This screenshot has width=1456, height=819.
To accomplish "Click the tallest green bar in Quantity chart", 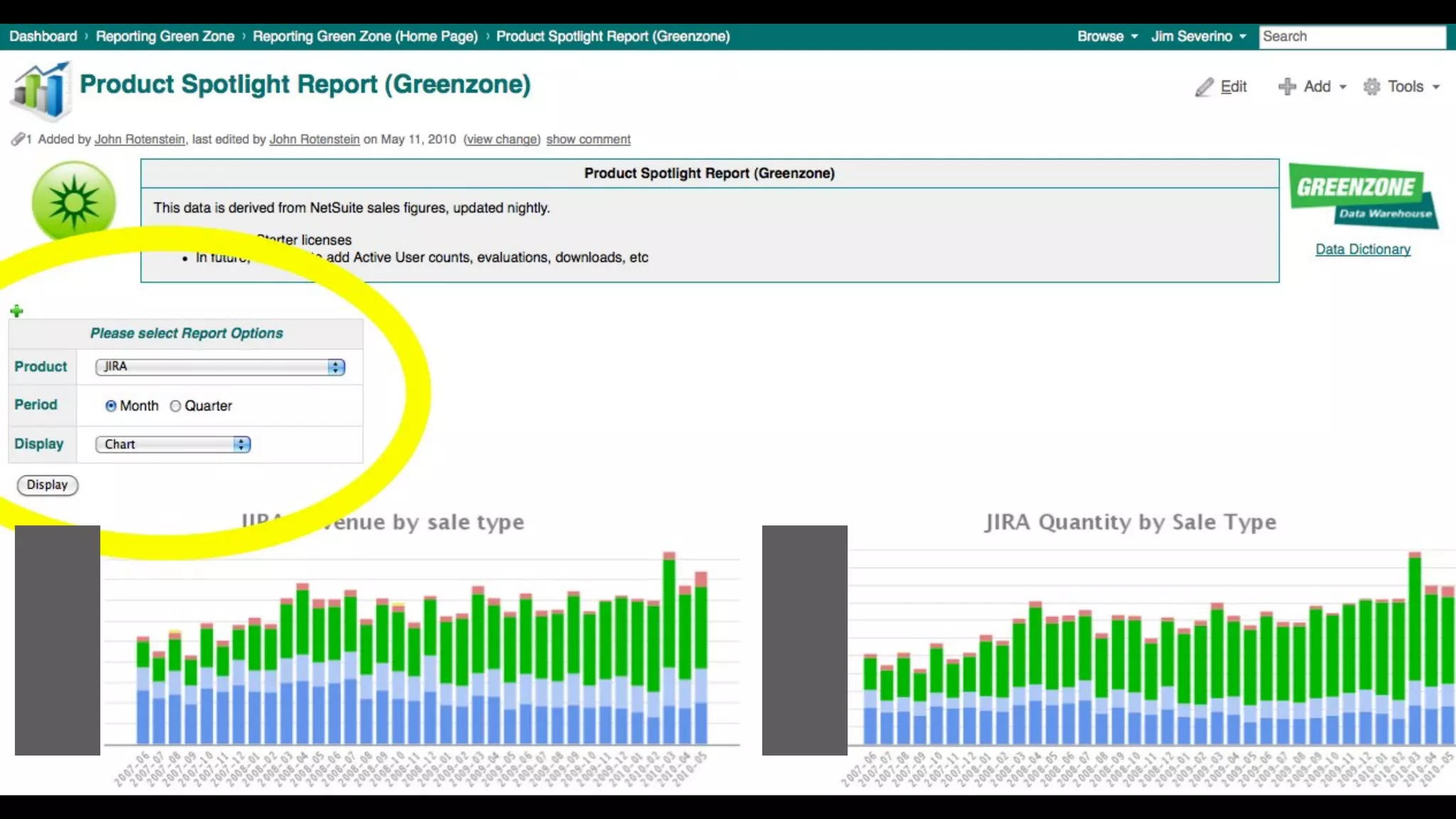I will [1415, 619].
